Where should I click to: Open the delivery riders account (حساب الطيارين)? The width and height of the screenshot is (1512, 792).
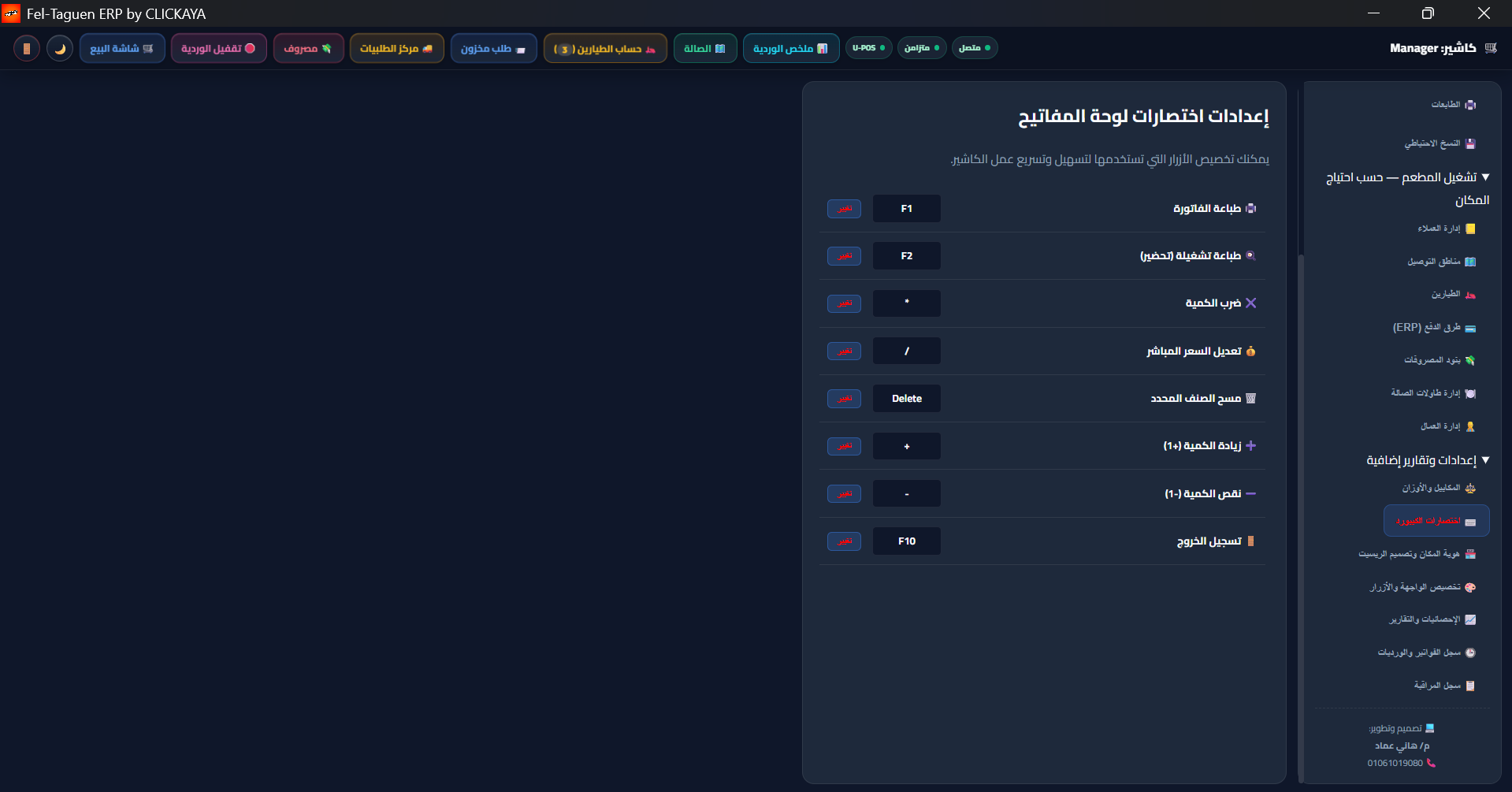[x=605, y=48]
